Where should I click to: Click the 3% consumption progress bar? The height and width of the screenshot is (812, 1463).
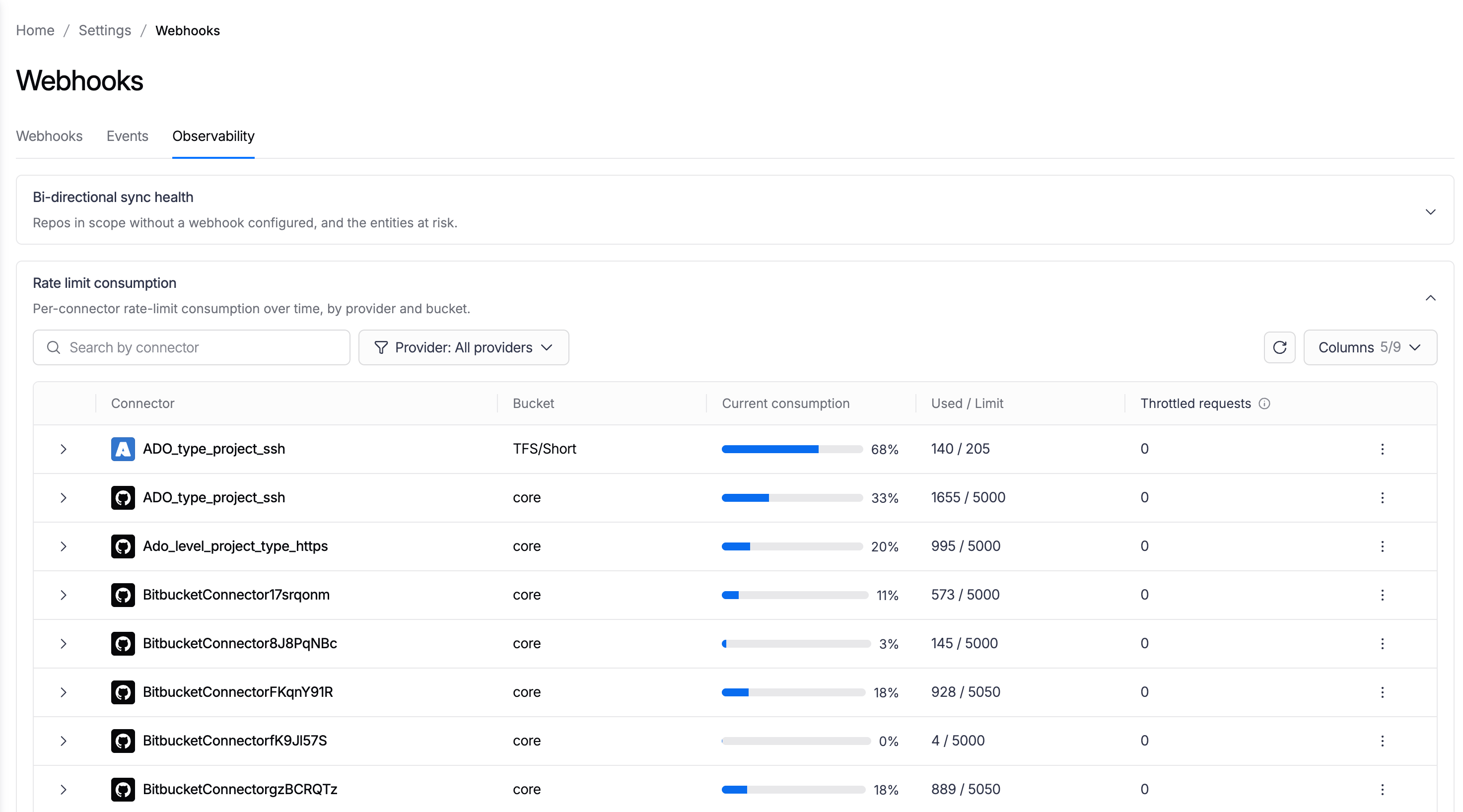(x=796, y=644)
